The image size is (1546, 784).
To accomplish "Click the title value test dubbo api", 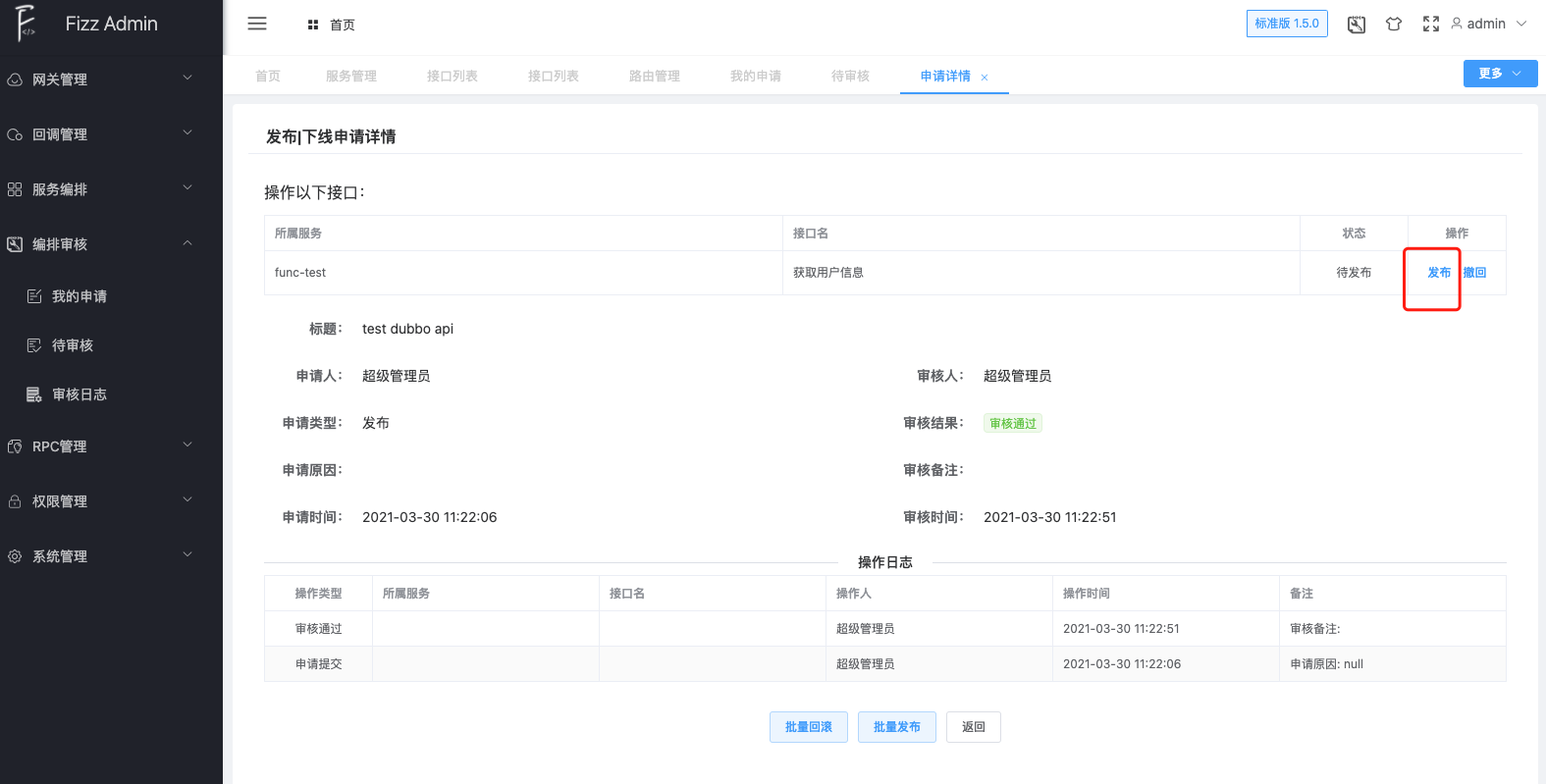I will 407,329.
